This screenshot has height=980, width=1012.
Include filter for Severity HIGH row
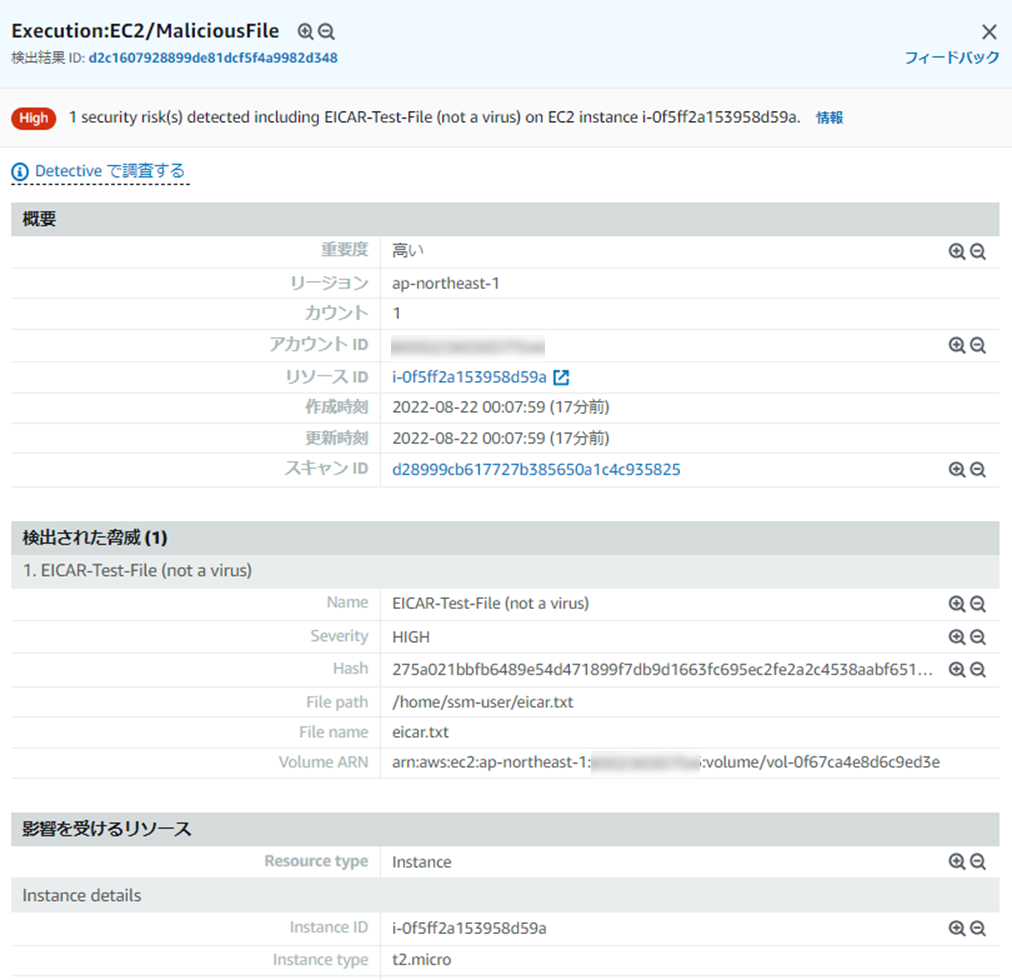pos(956,637)
